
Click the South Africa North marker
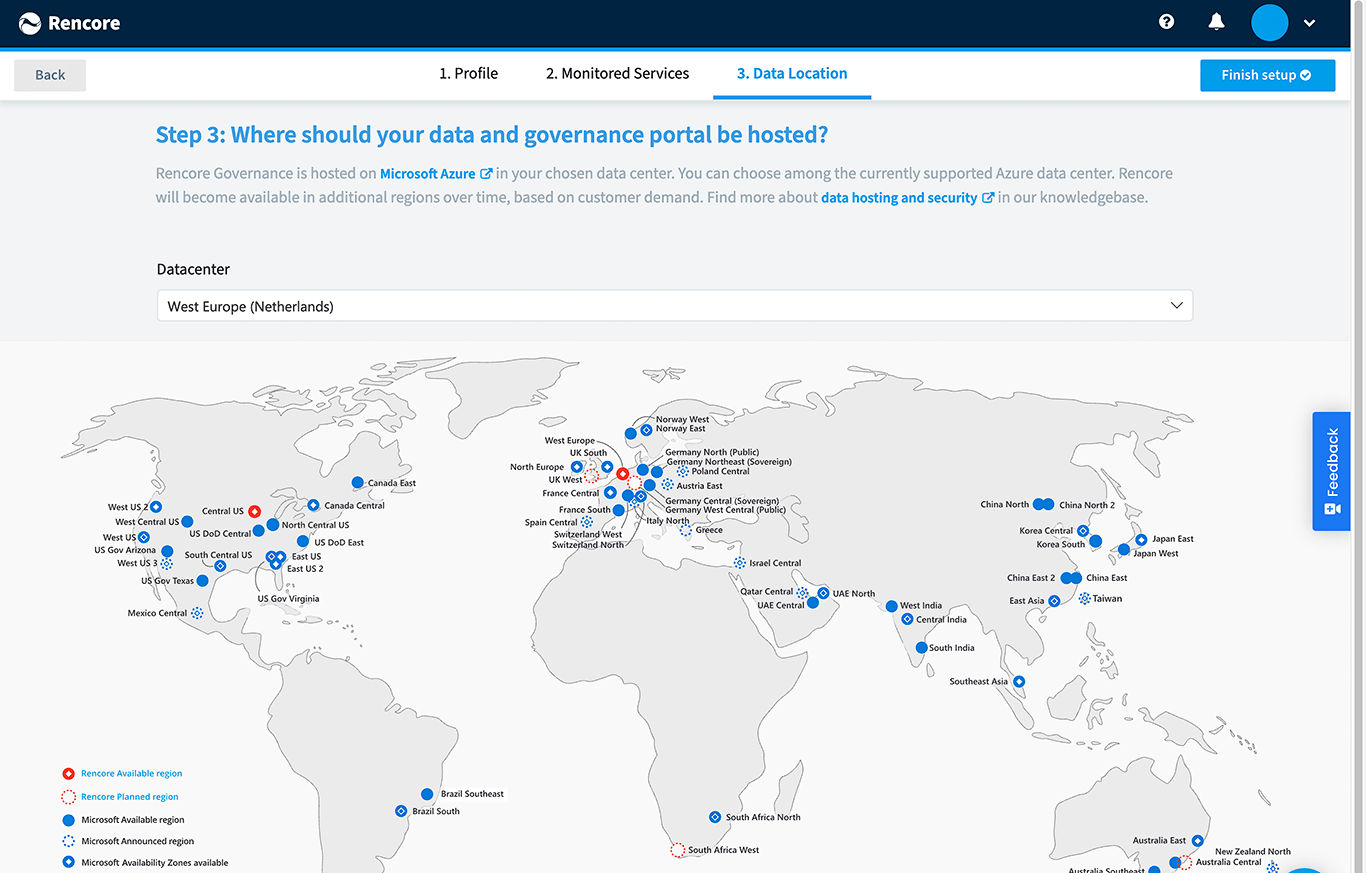(715, 817)
